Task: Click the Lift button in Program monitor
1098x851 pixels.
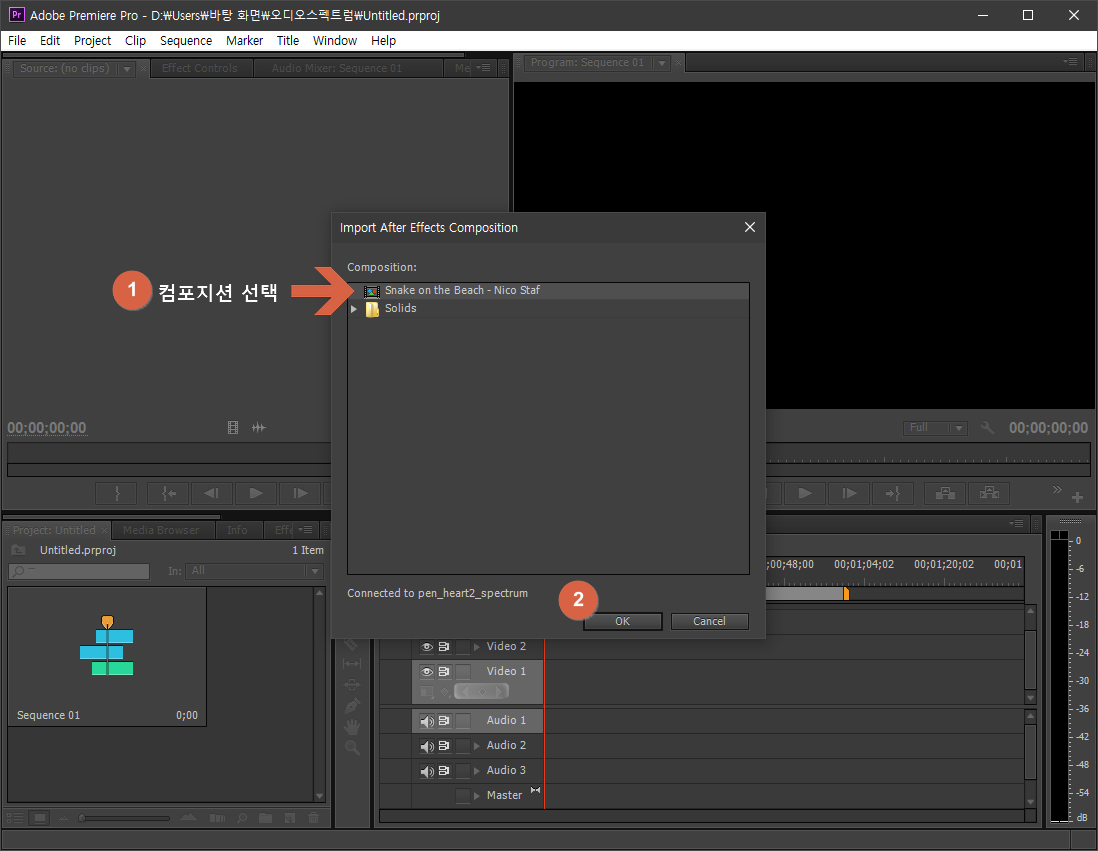Action: 945,493
